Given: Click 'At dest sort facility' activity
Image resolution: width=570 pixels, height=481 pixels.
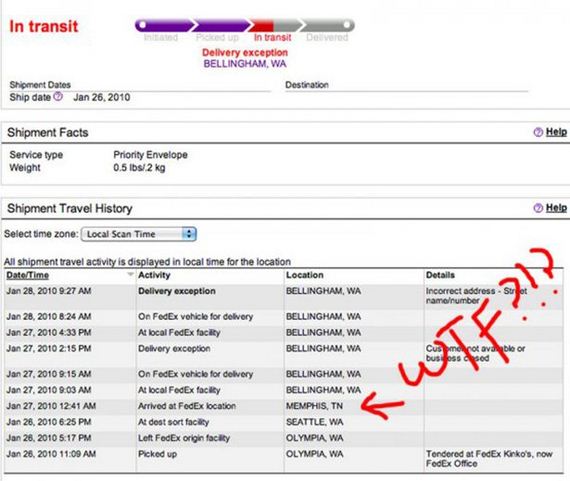Looking at the screenshot, I should tap(174, 422).
